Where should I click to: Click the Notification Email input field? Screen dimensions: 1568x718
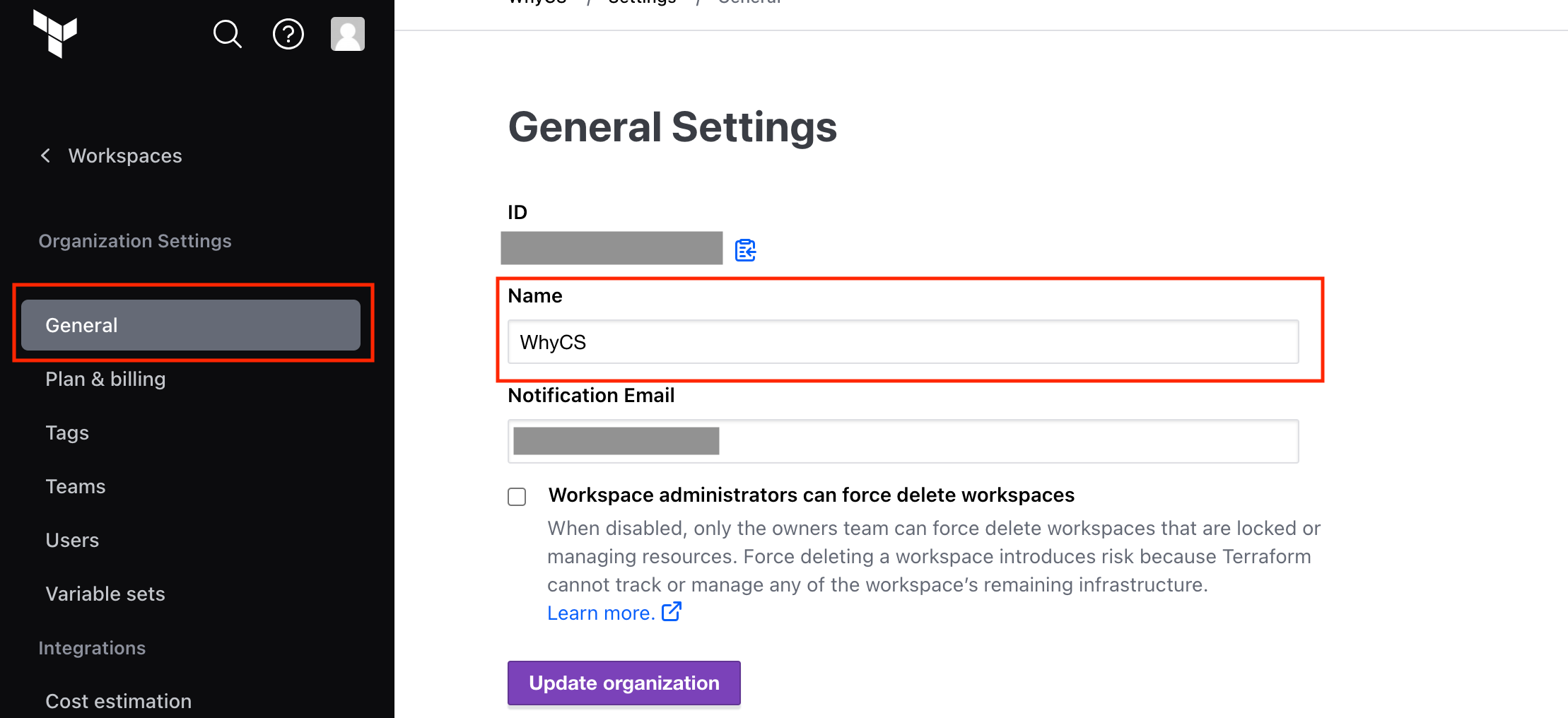[903, 442]
